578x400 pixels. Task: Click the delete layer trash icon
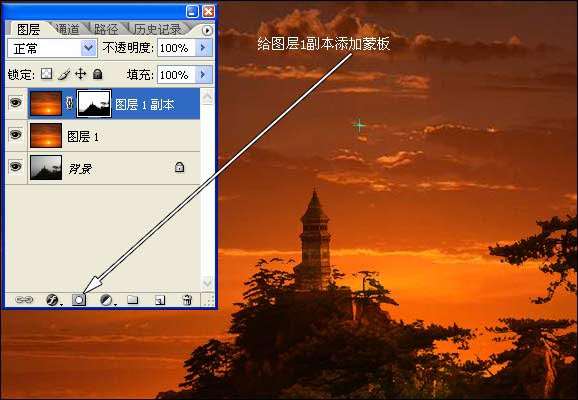tap(187, 300)
